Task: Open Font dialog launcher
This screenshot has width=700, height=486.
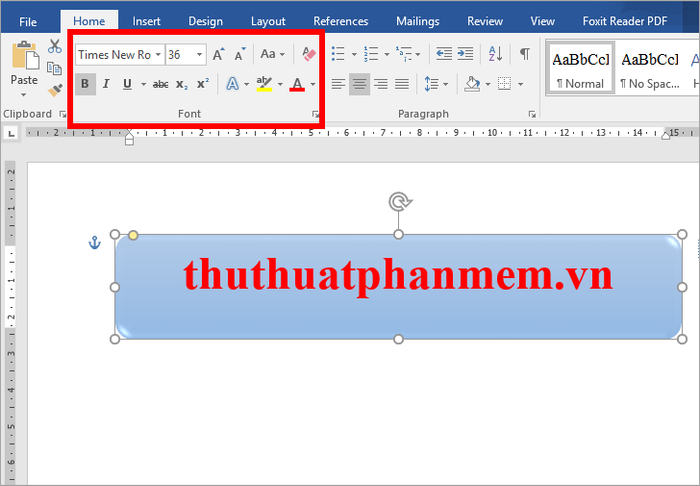Action: coord(316,114)
